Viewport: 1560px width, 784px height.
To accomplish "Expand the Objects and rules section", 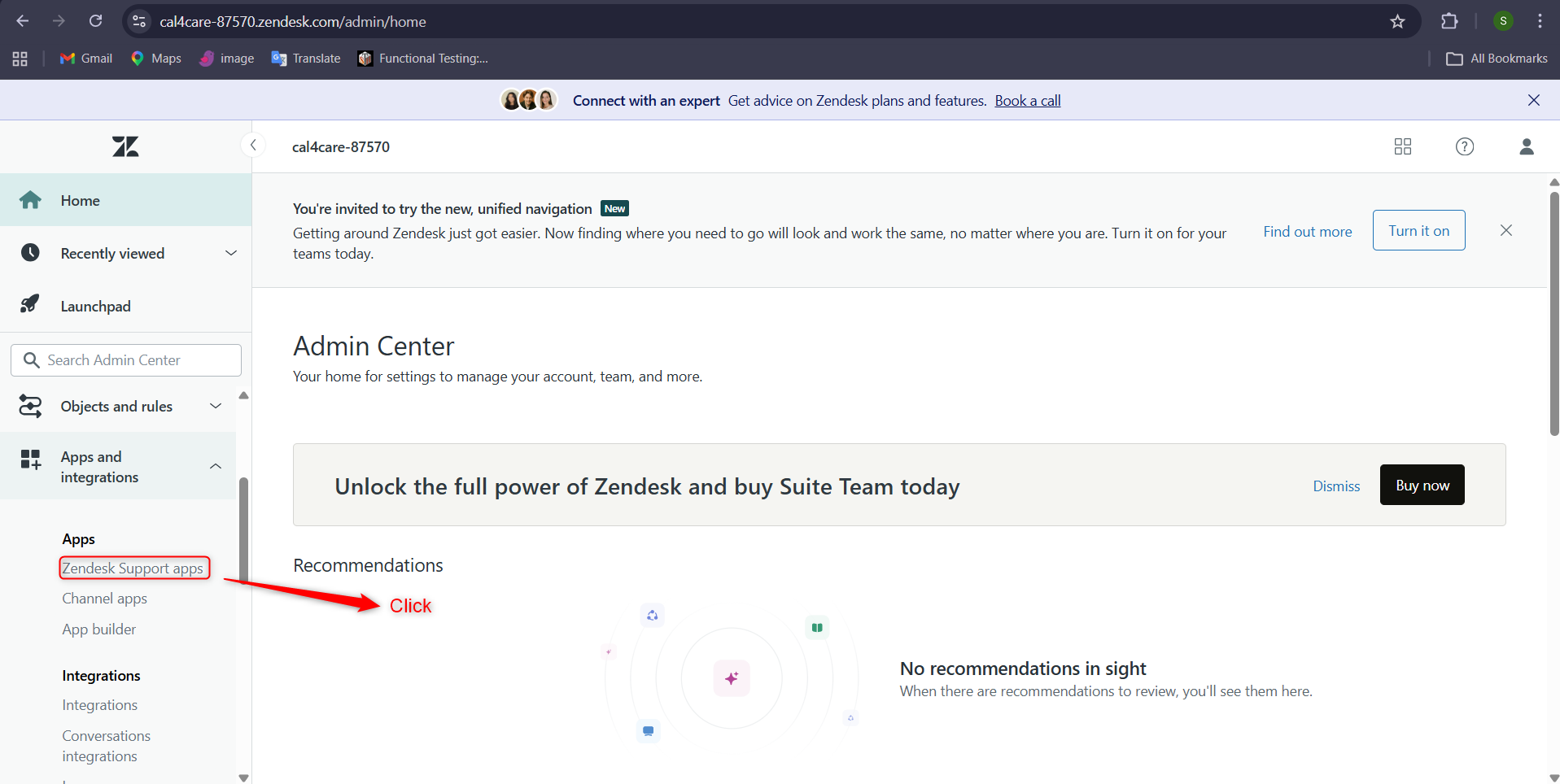I will [x=118, y=406].
